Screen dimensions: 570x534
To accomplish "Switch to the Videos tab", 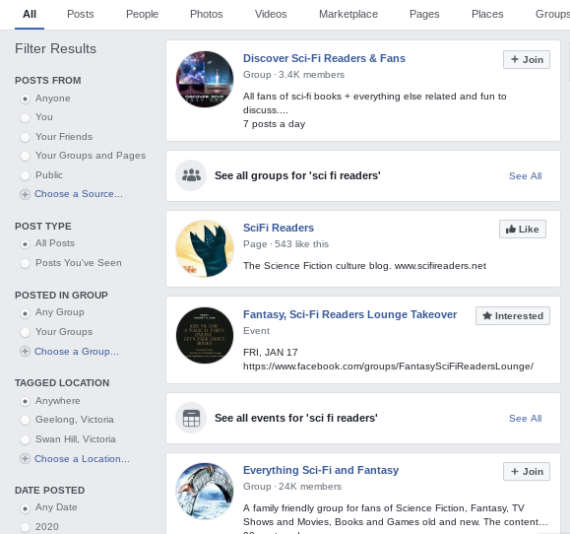I will click(x=271, y=14).
